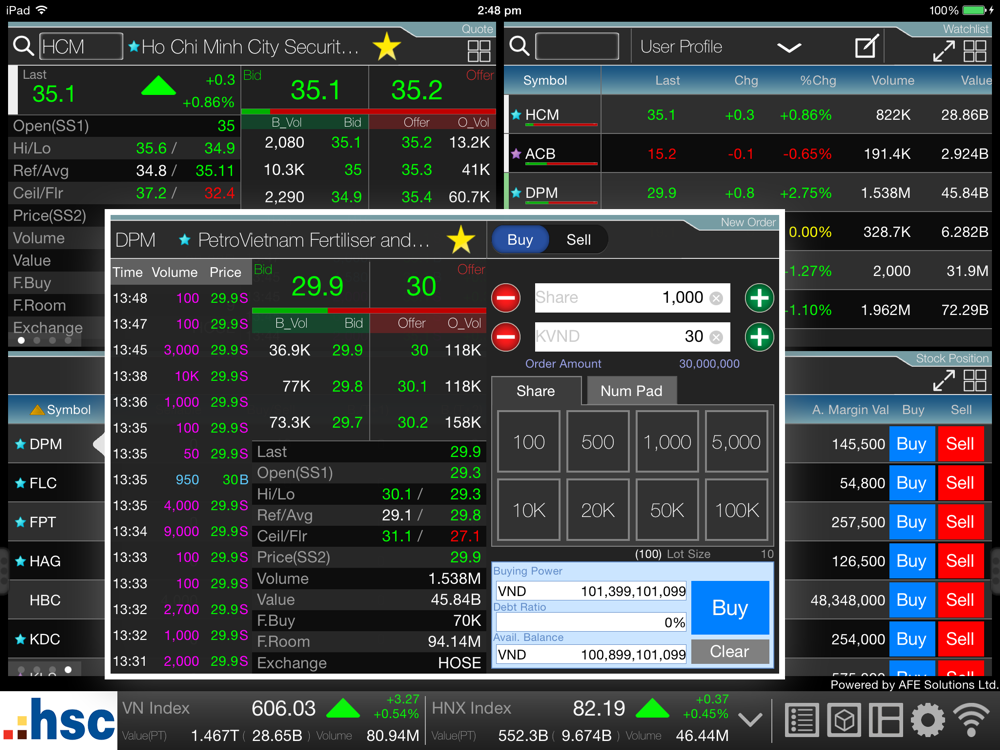Tap the Clear button in order form

tap(730, 652)
